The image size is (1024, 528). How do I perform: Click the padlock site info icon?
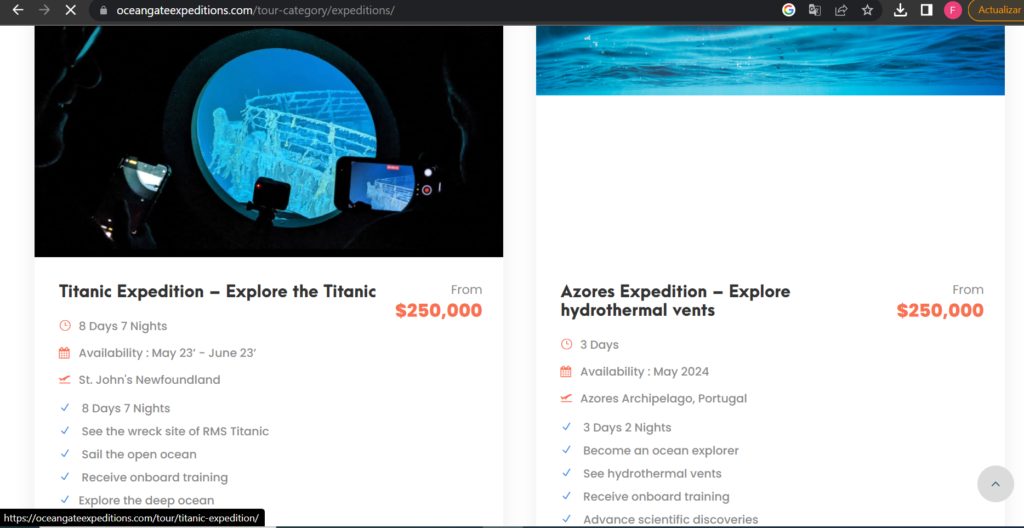click(103, 10)
